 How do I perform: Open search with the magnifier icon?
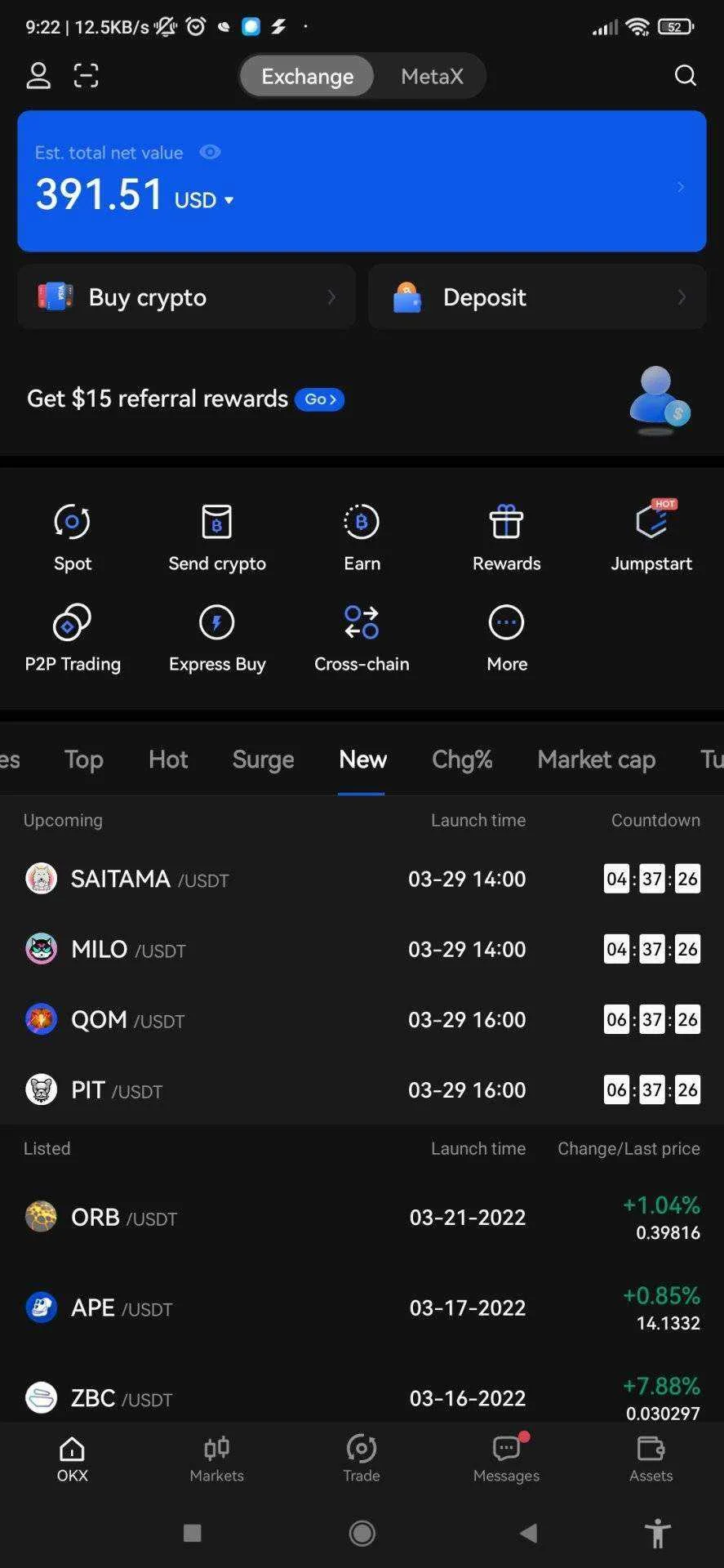[686, 76]
